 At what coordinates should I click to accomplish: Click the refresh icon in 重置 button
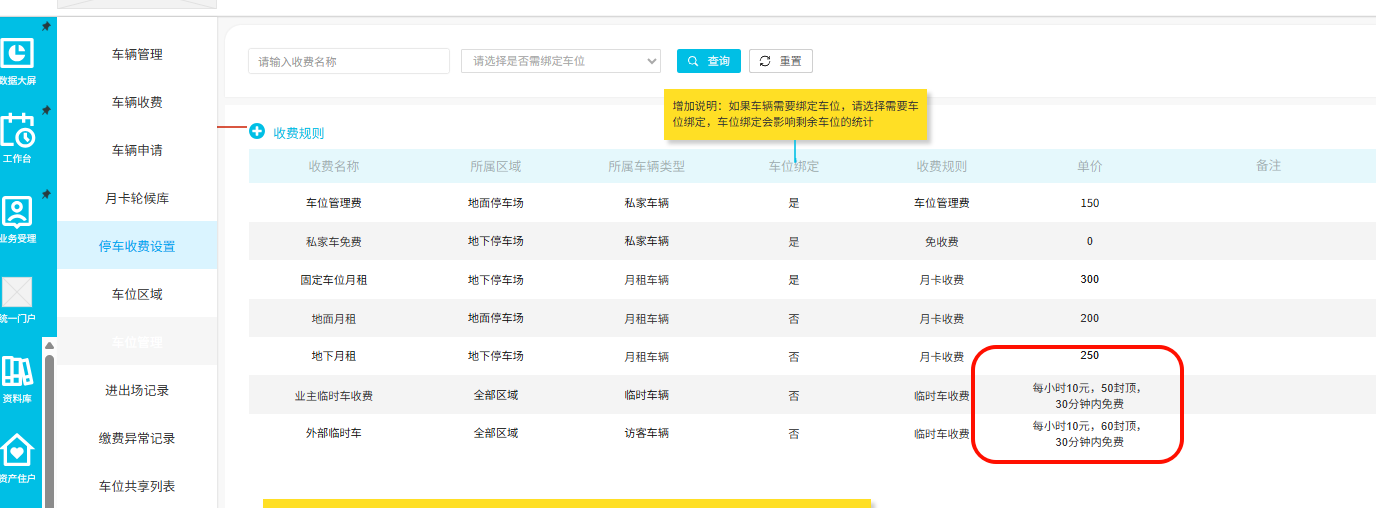[765, 61]
